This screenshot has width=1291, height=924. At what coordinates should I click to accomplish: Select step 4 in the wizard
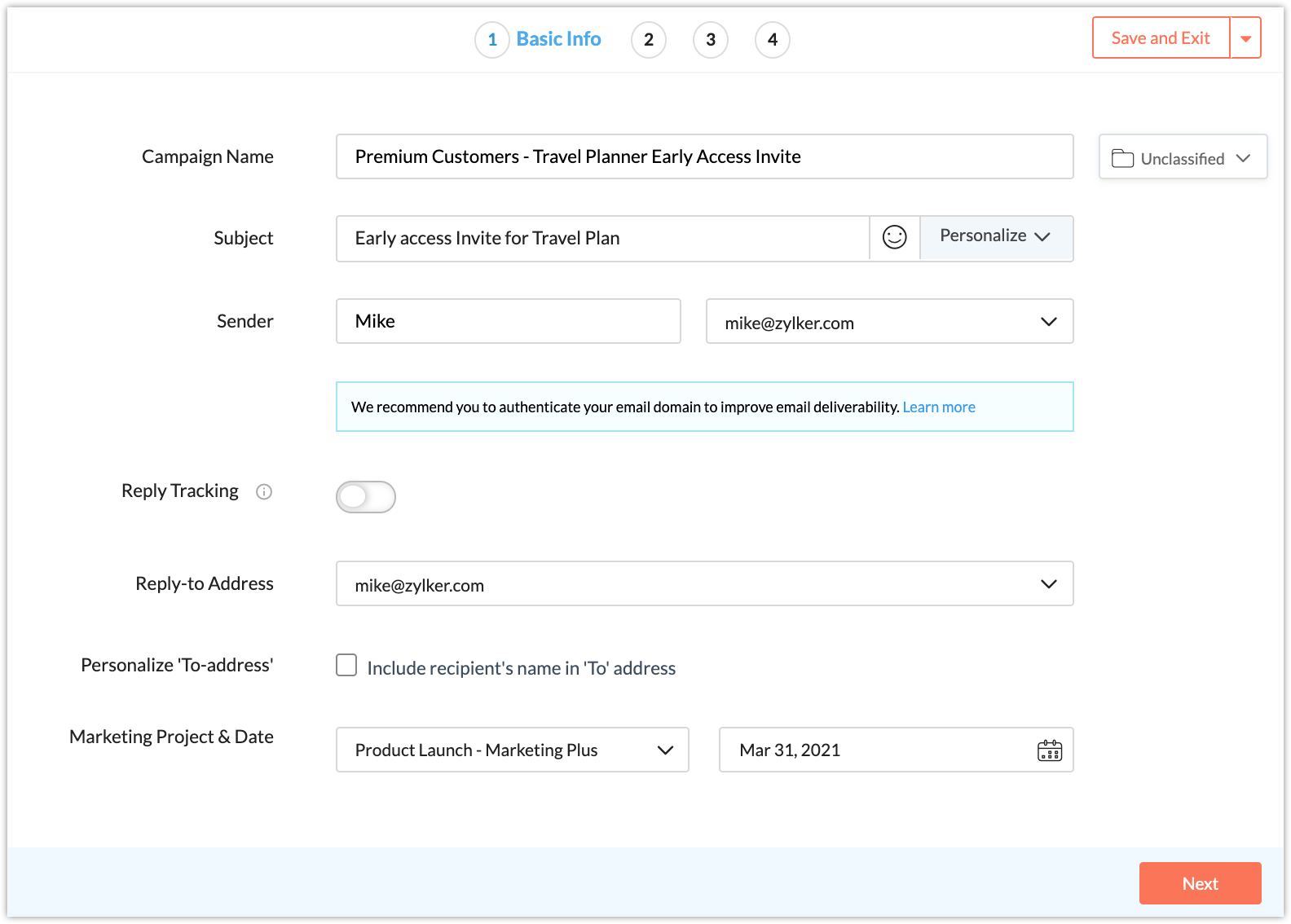[x=773, y=40]
